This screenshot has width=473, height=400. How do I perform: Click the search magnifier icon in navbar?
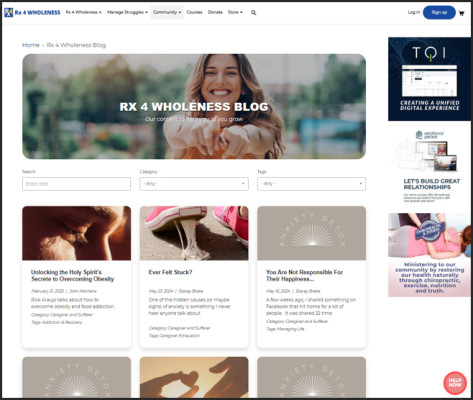point(253,13)
